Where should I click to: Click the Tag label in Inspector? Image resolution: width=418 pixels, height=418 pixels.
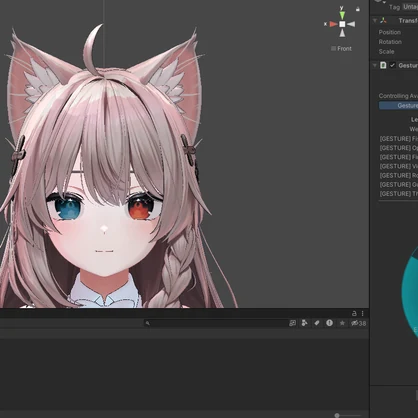[394, 7]
